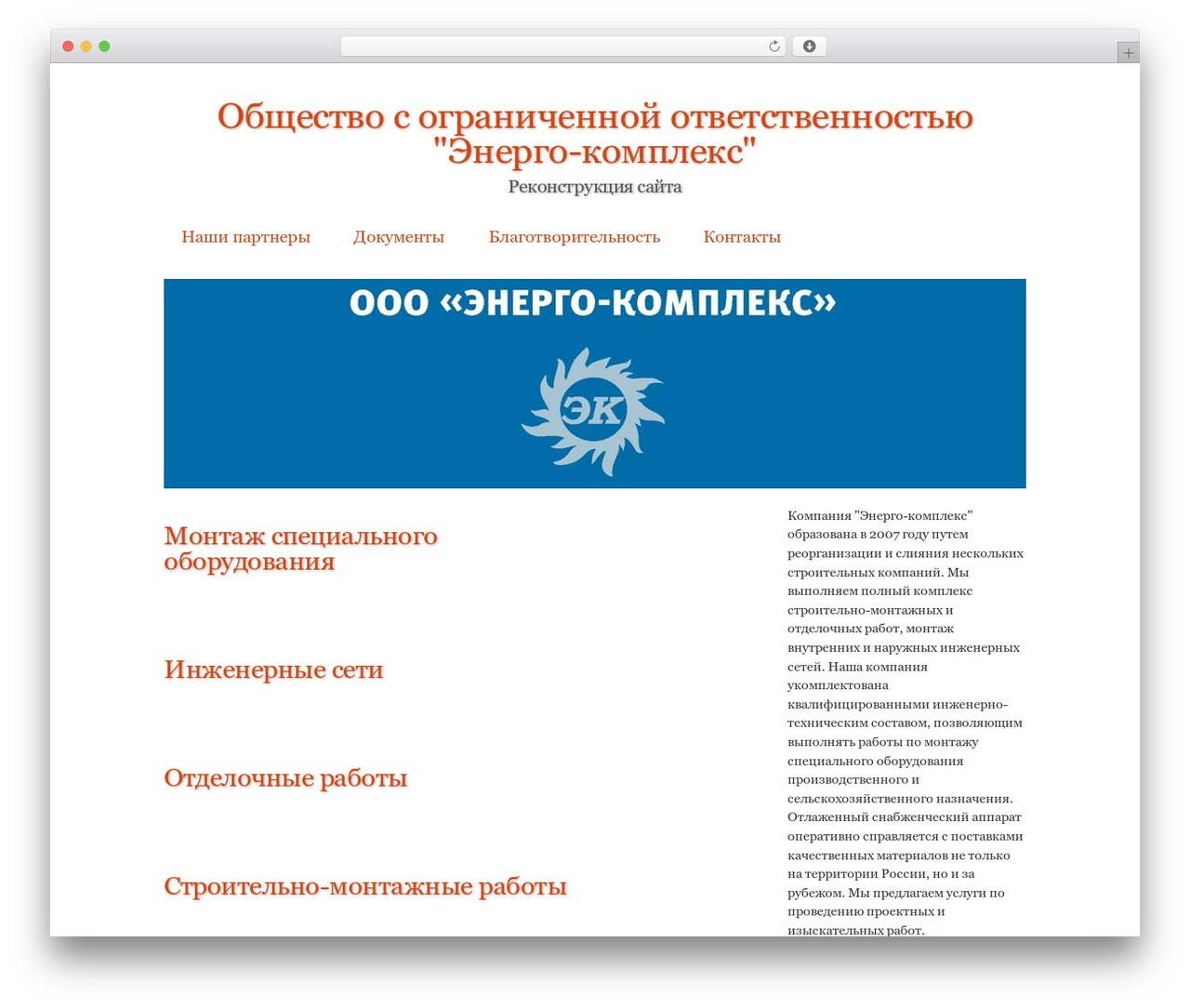1190x1008 pixels.
Task: Open Инженерные сети heading link
Action: [x=273, y=670]
